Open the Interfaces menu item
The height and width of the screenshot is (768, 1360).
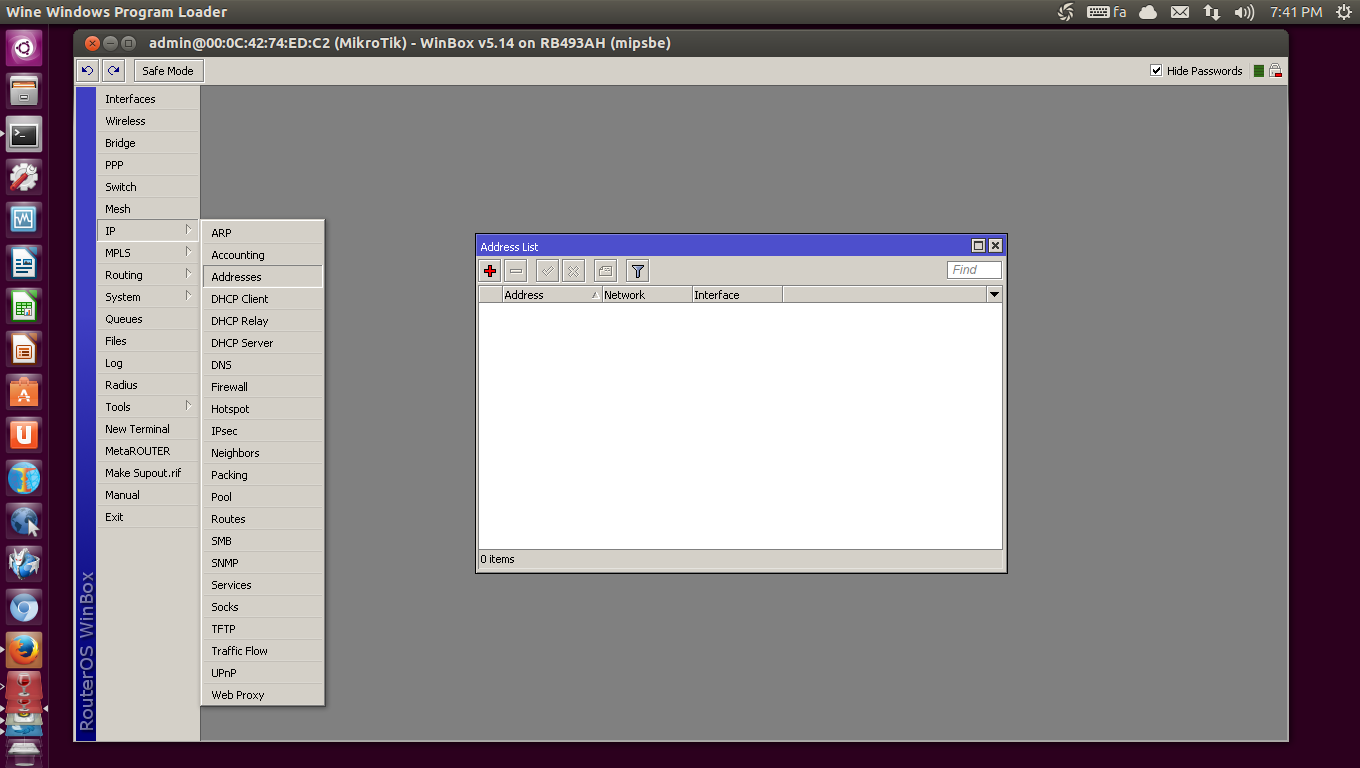(148, 99)
